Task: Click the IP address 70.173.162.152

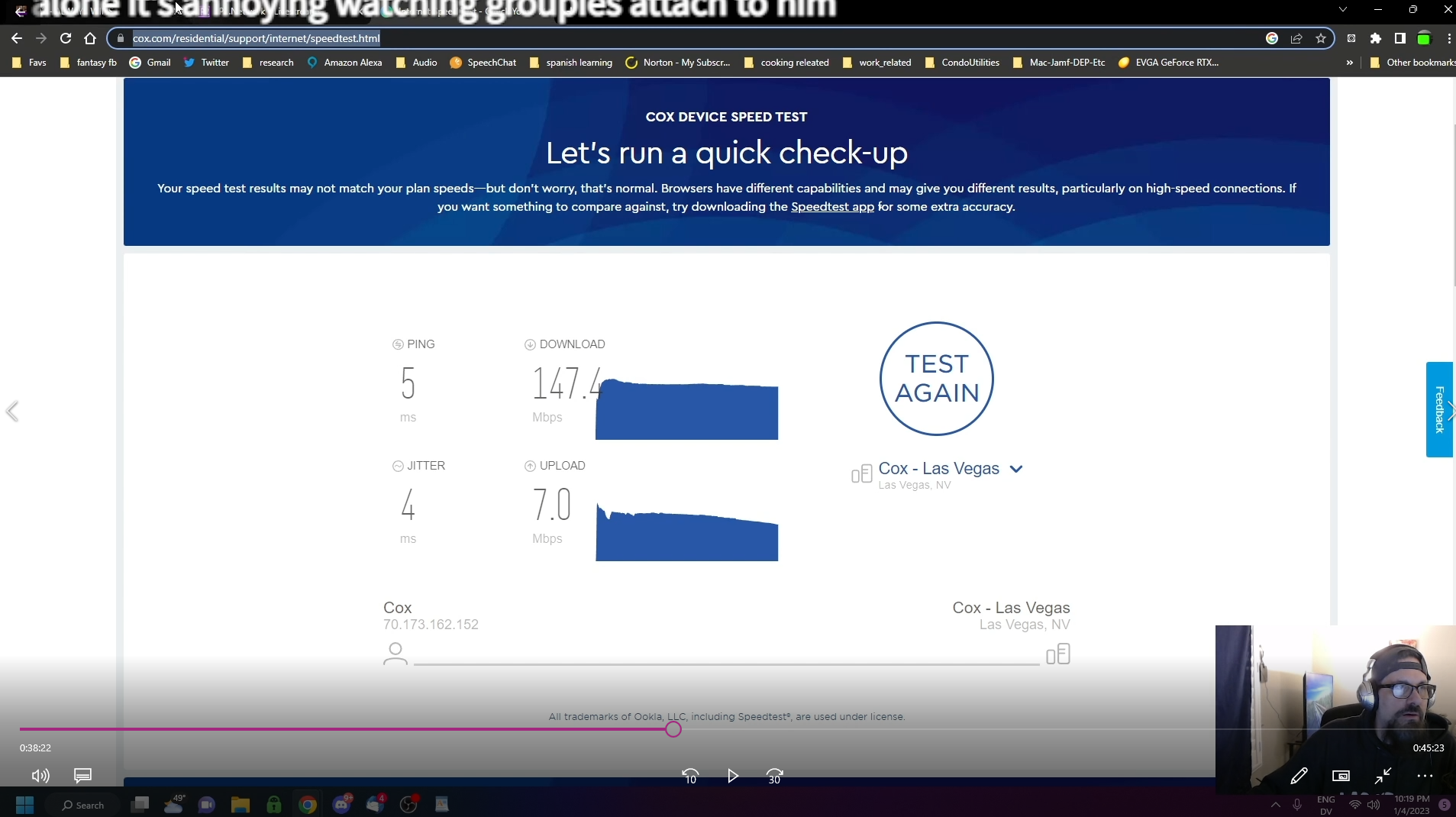Action: pyautogui.click(x=431, y=625)
